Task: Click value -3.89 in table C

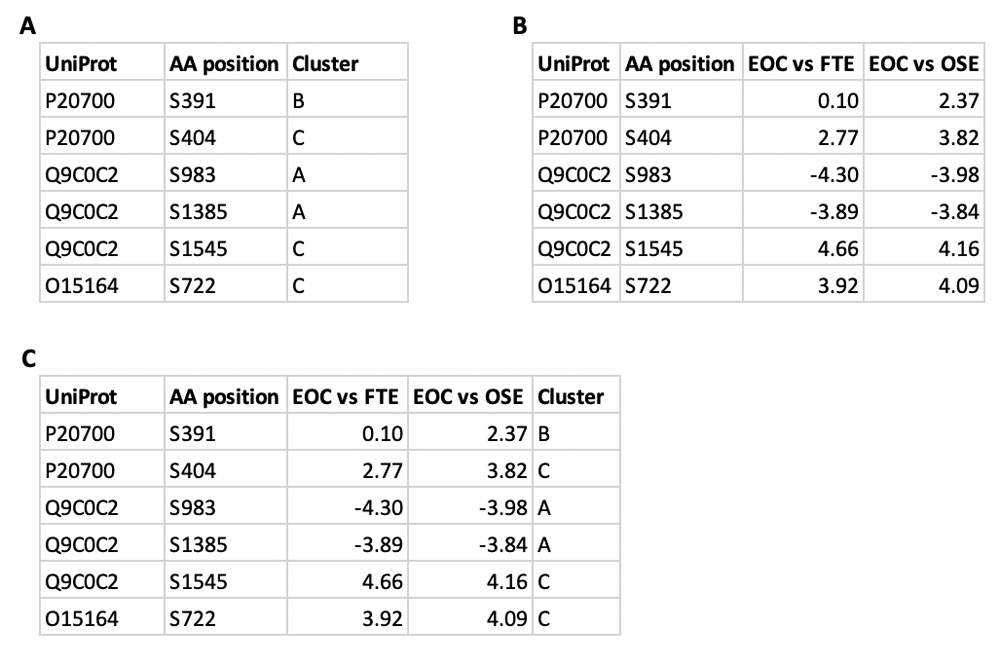Action: [x=378, y=545]
